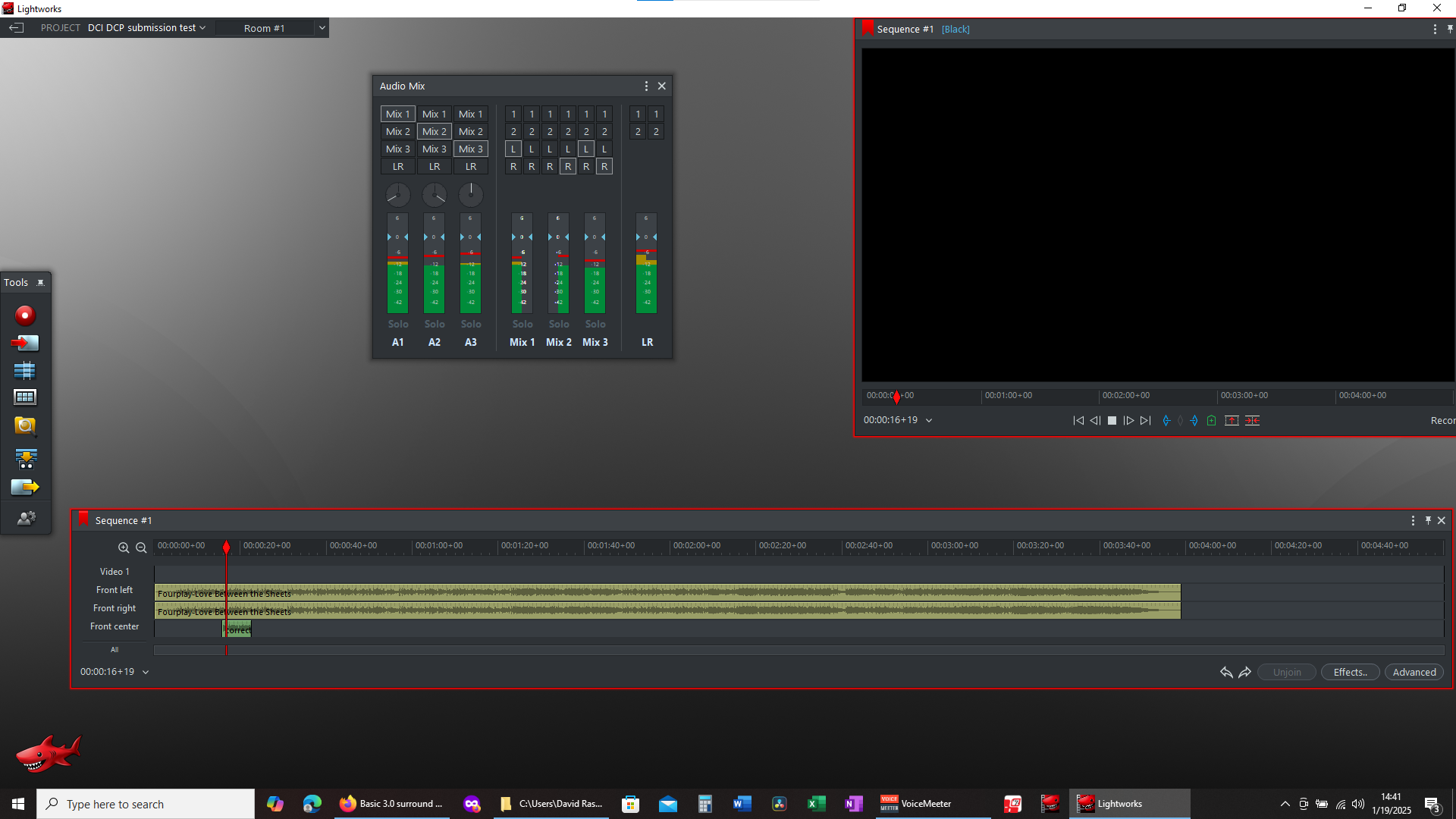Open the Search tool with magnifier
Screen dimensions: 1456x819
[25, 426]
